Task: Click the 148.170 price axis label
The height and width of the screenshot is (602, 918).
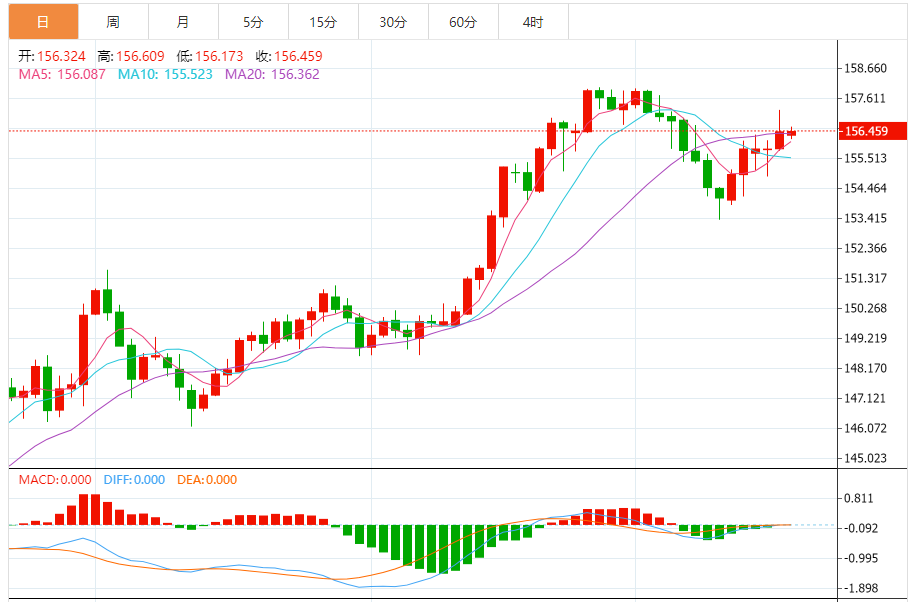Action: [865, 368]
